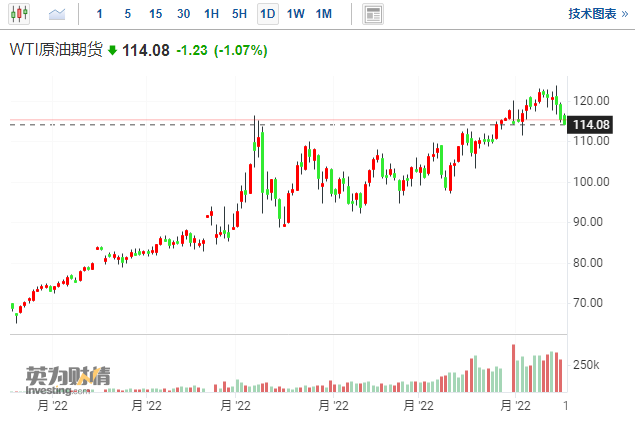Select the 1M monthly interval

[x=324, y=14]
